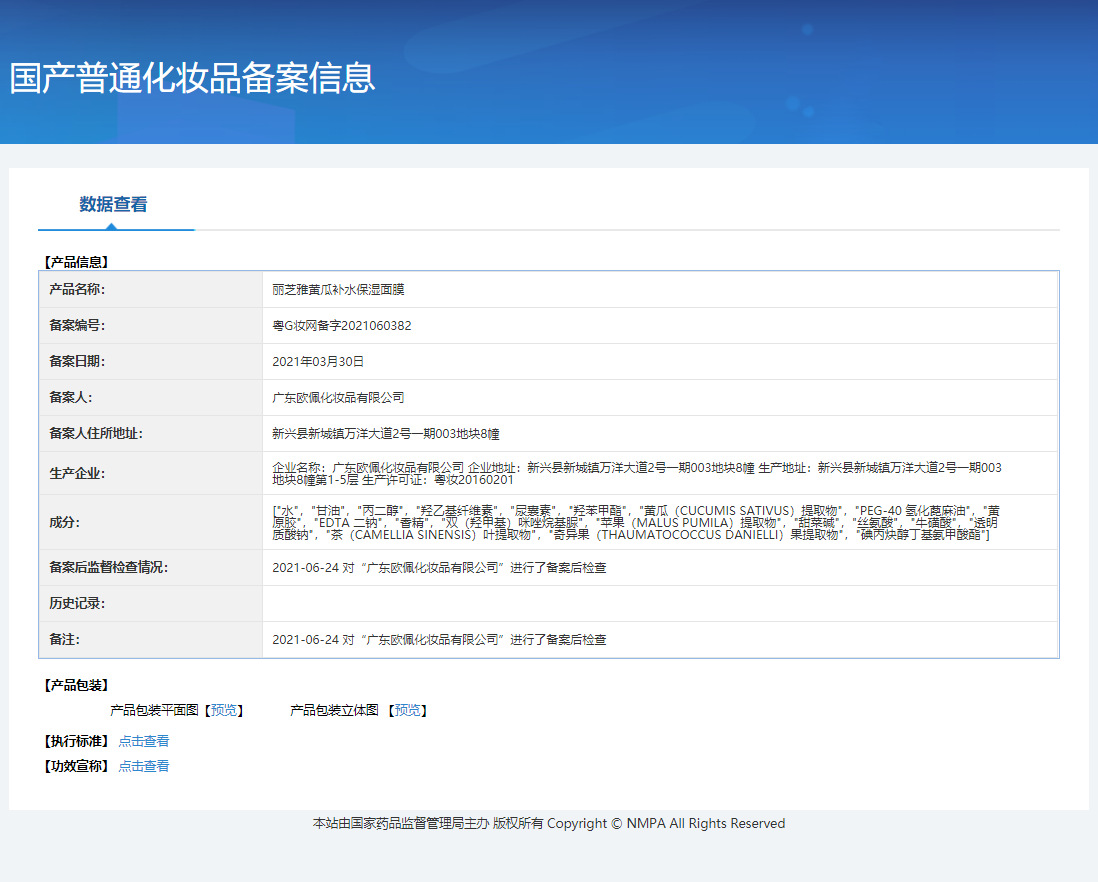This screenshot has width=1098, height=882.
Task: Preview the 产品包装平面图 image
Action: pyautogui.click(x=224, y=710)
